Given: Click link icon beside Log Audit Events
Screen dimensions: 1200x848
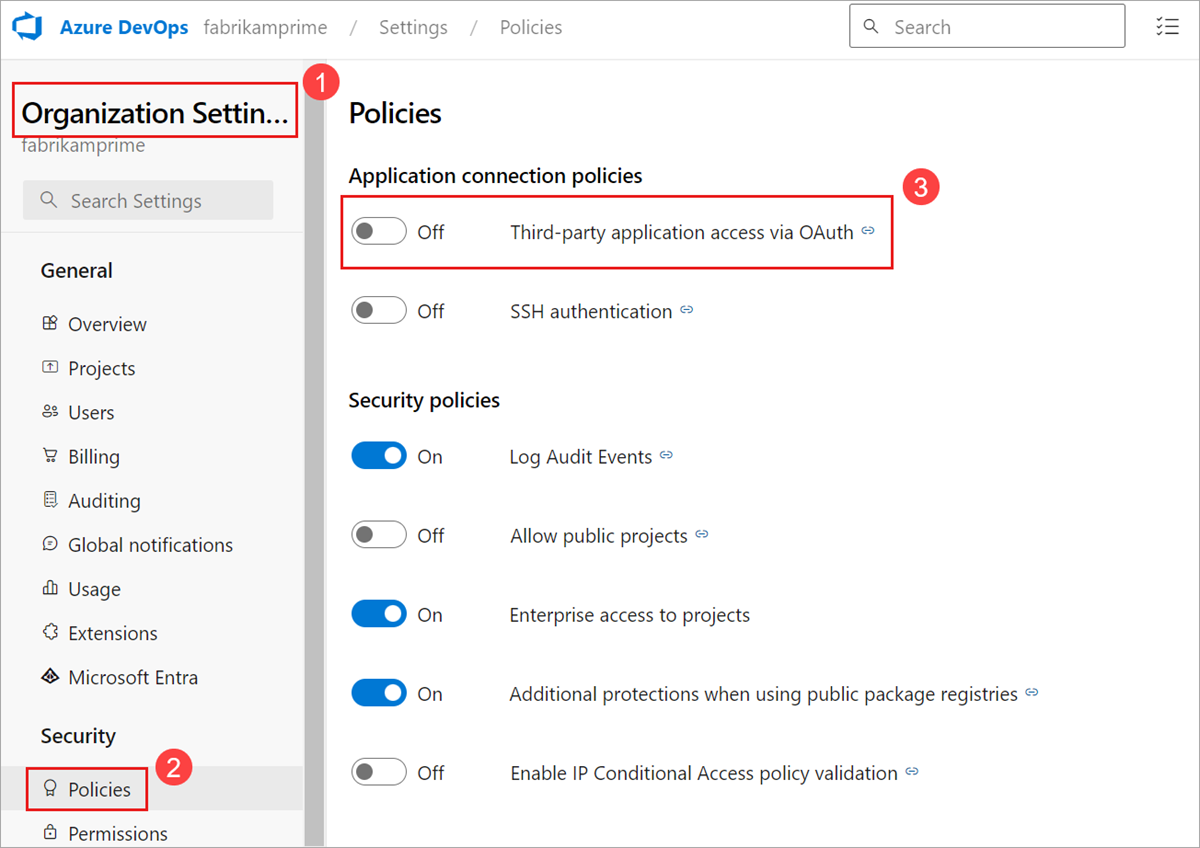Looking at the screenshot, I should point(667,456).
